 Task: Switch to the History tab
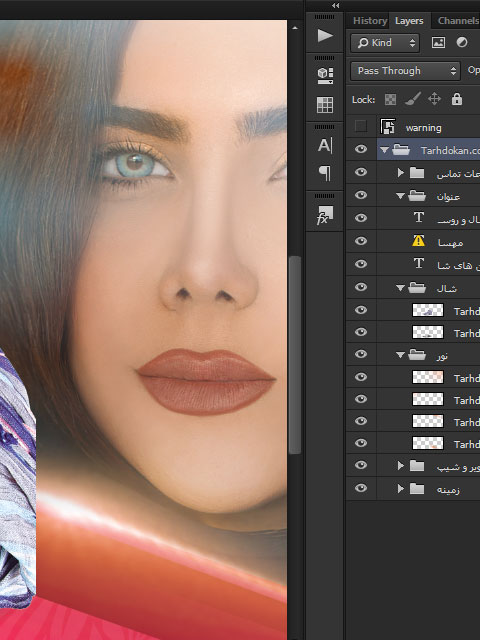click(x=370, y=21)
